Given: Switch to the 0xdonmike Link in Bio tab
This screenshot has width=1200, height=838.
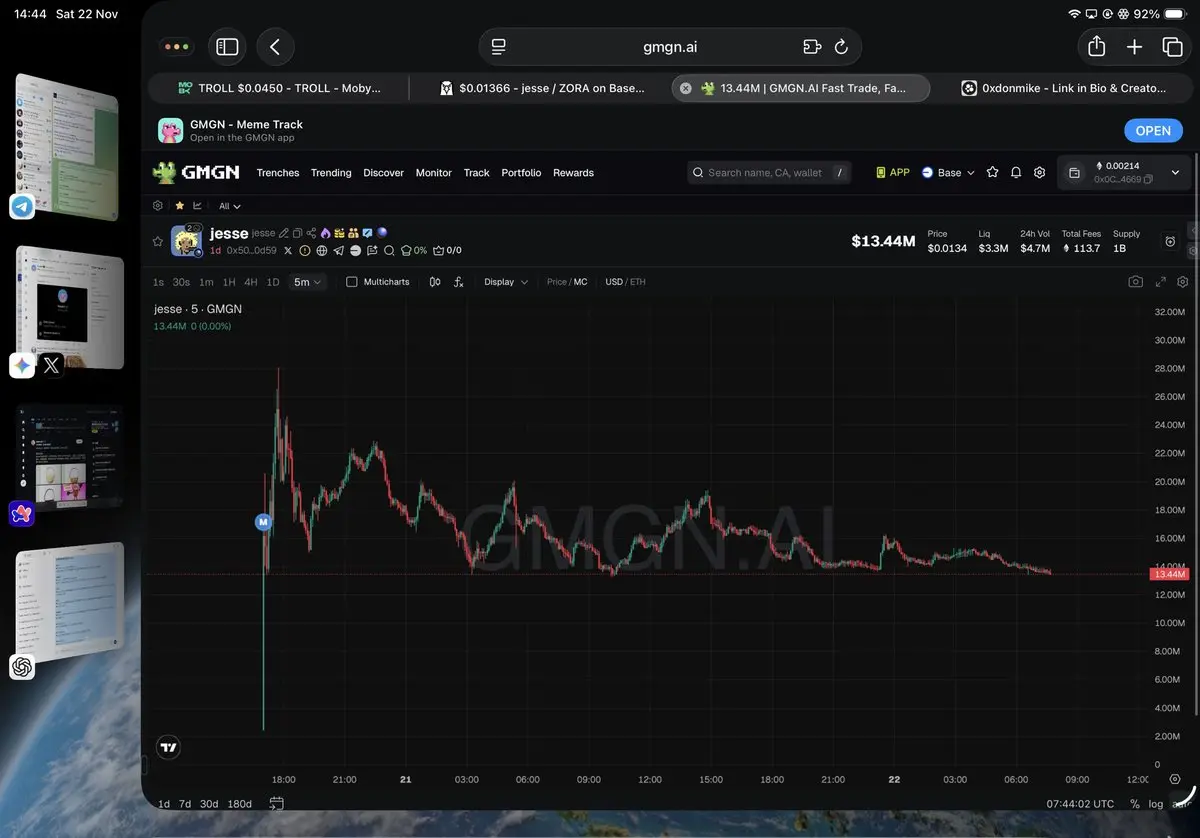Looking at the screenshot, I should pyautogui.click(x=1063, y=88).
